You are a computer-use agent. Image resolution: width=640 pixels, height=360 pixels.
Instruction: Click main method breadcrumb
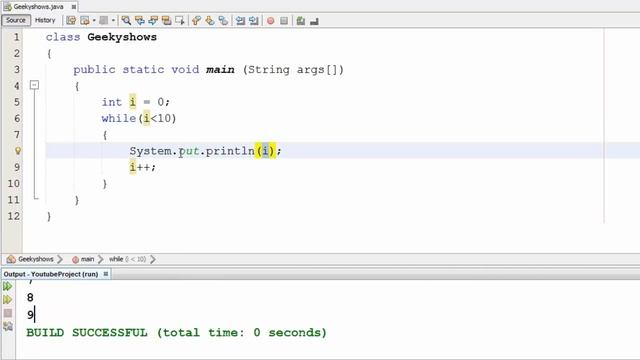coord(87,259)
